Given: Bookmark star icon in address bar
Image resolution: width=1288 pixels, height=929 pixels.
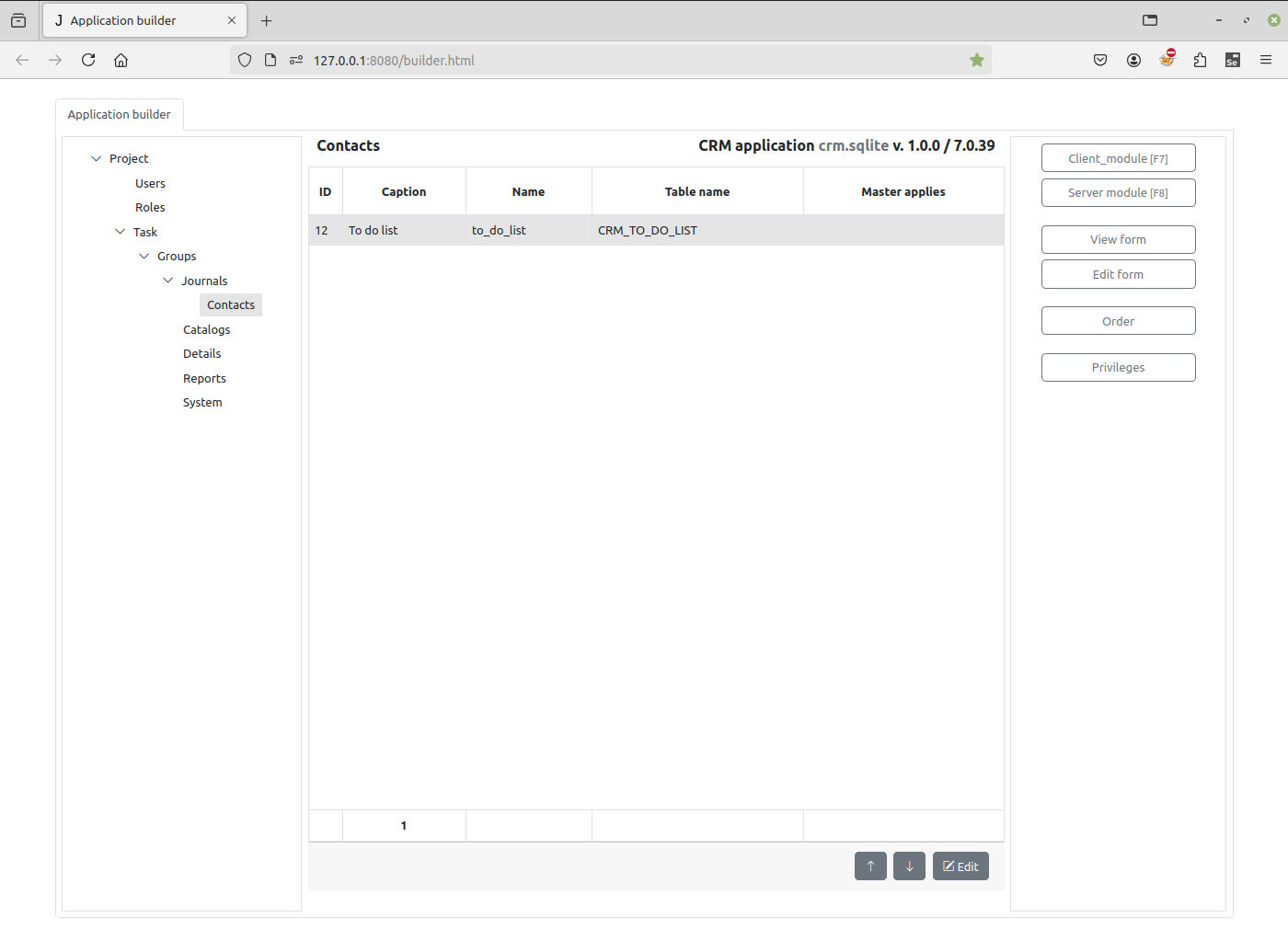Looking at the screenshot, I should pos(977,60).
